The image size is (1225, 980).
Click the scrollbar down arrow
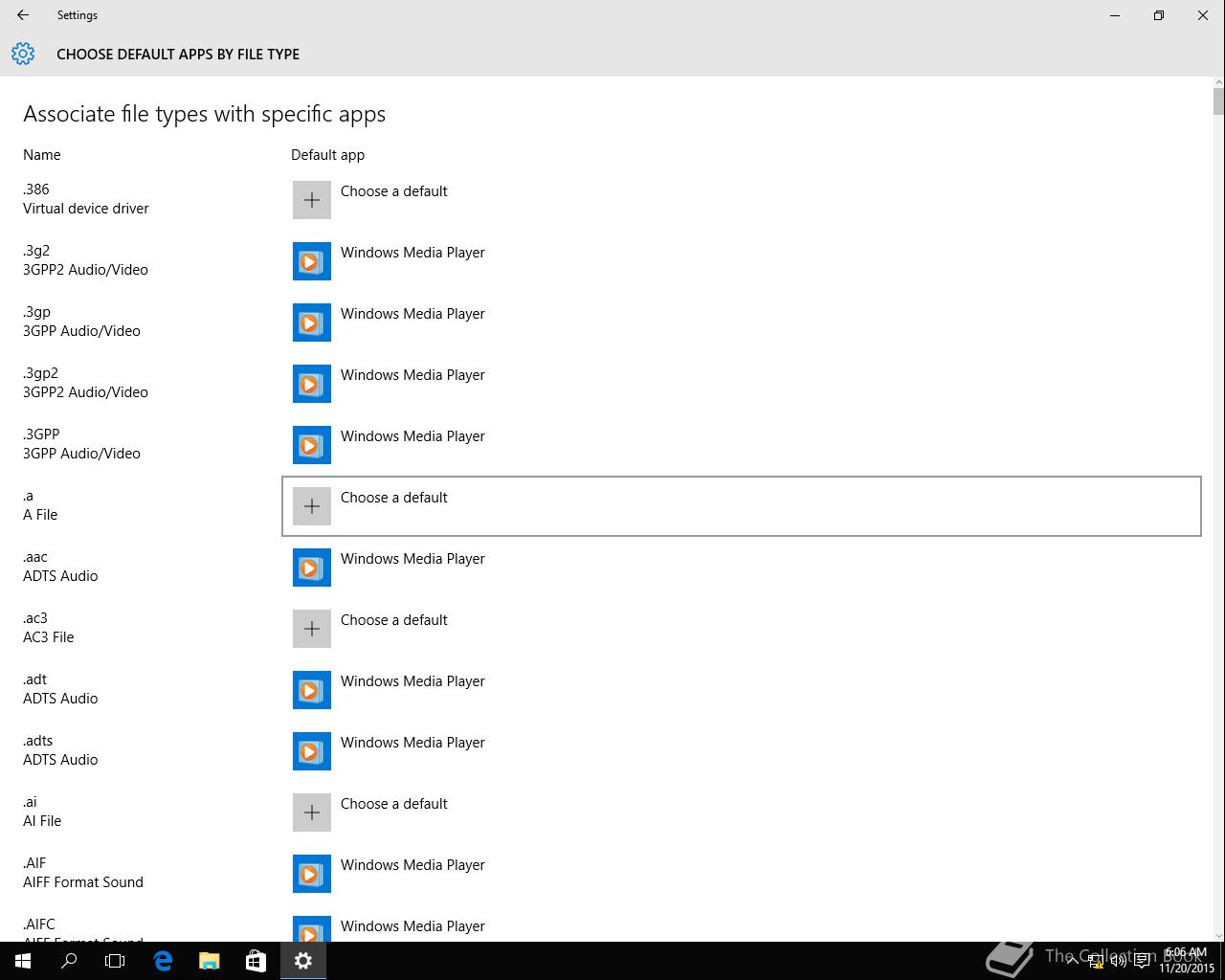tap(1218, 935)
